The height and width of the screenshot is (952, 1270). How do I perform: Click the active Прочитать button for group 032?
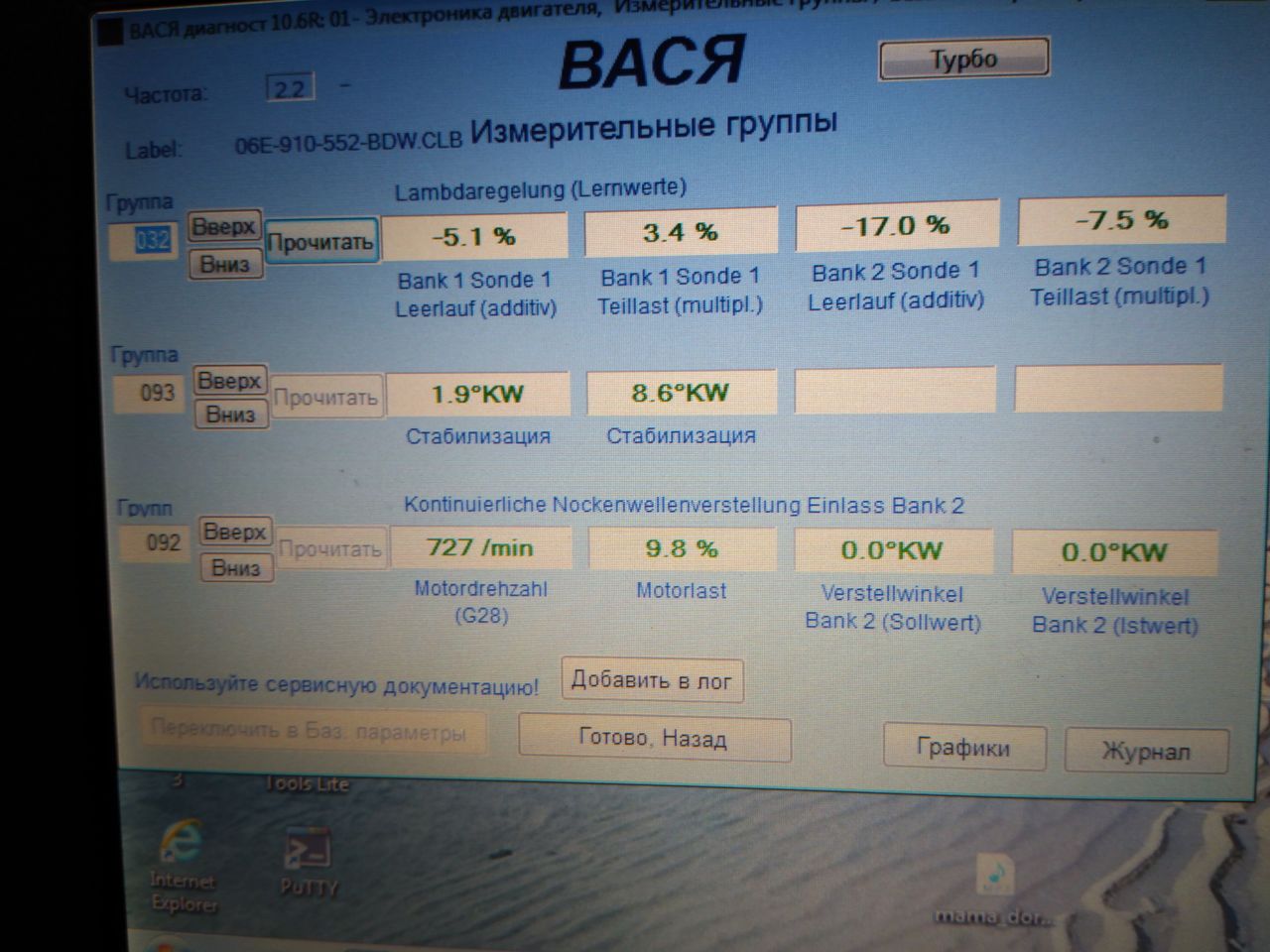[x=320, y=241]
